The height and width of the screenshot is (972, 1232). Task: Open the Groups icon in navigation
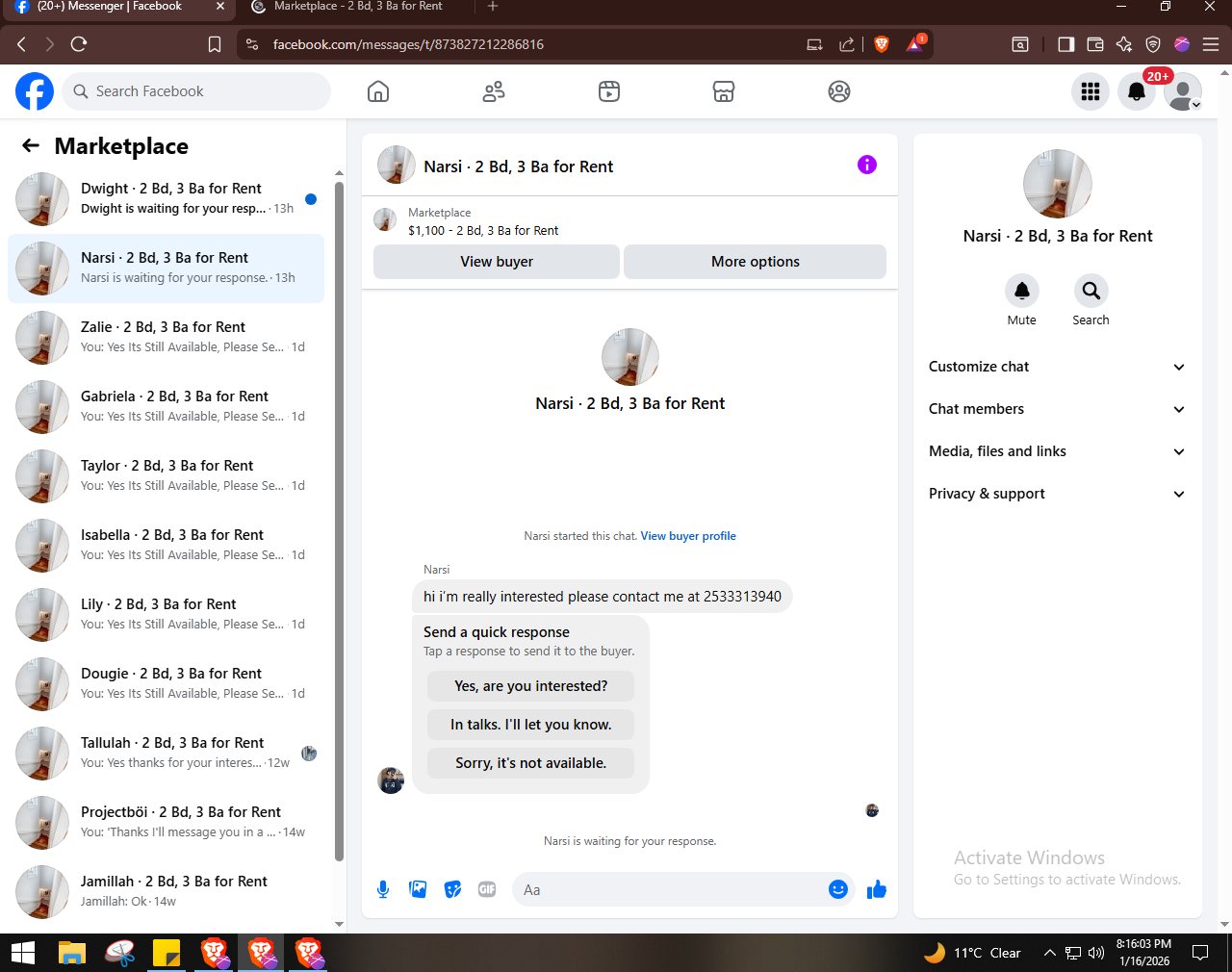point(839,91)
